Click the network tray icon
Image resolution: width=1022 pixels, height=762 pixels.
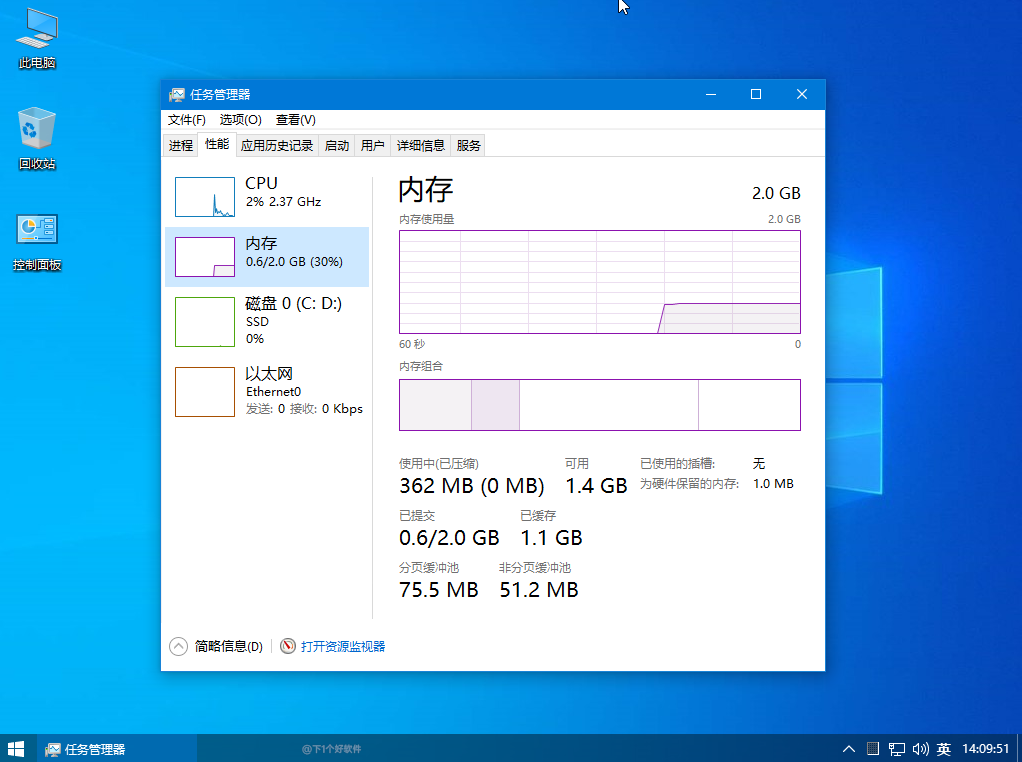[x=897, y=748]
